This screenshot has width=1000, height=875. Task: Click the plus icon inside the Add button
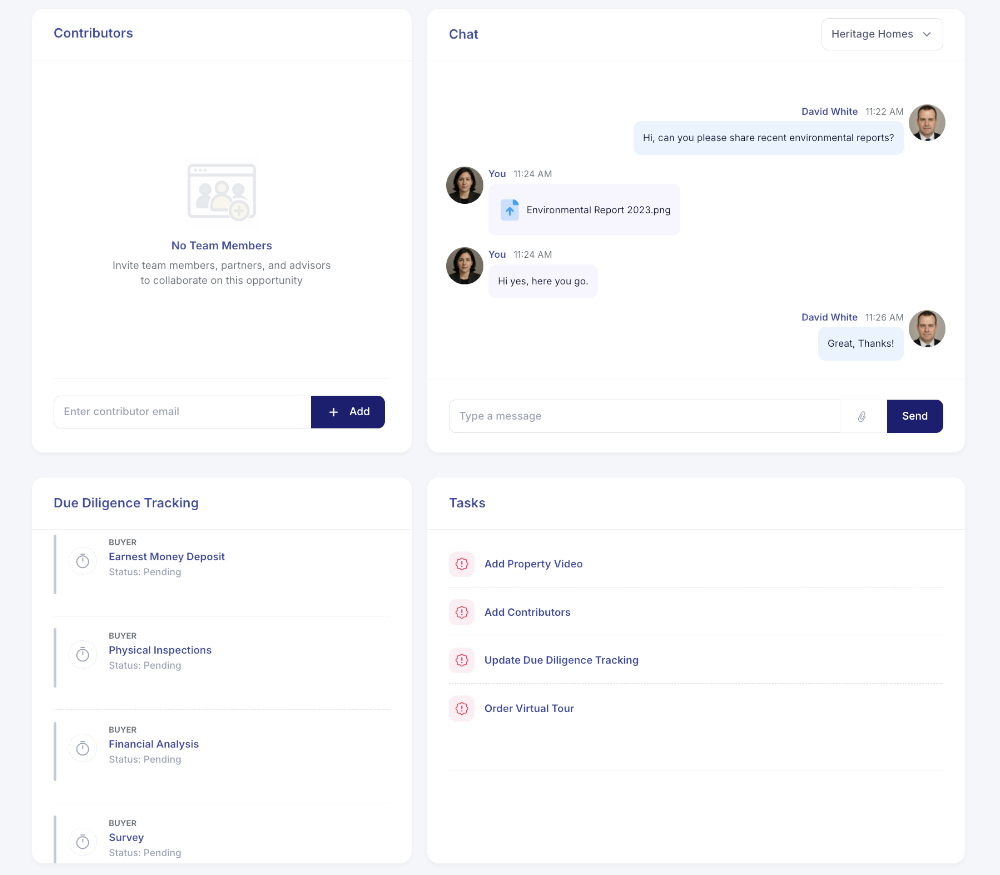(x=333, y=411)
